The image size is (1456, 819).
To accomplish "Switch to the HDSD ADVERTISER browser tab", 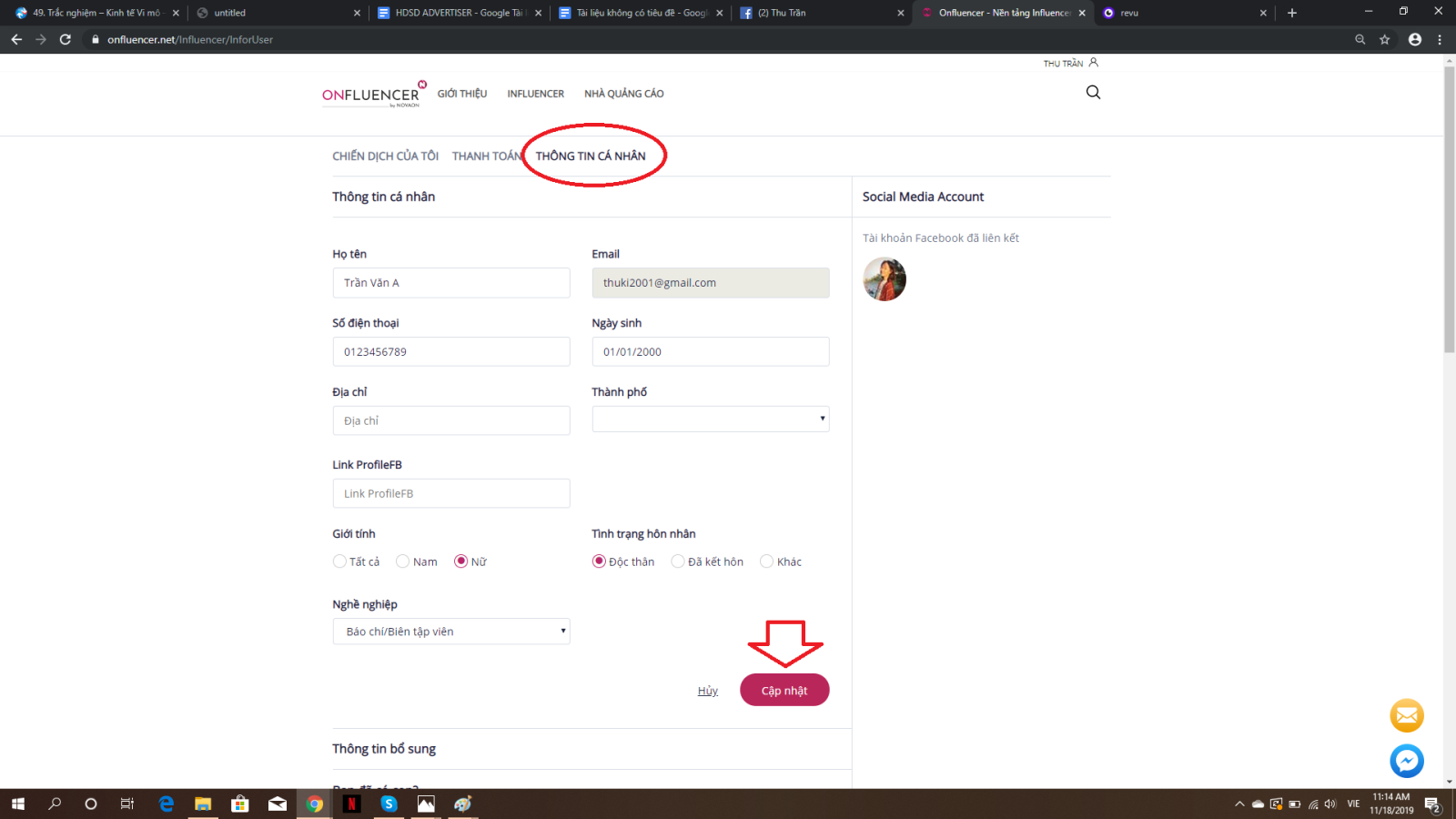I will point(459,13).
